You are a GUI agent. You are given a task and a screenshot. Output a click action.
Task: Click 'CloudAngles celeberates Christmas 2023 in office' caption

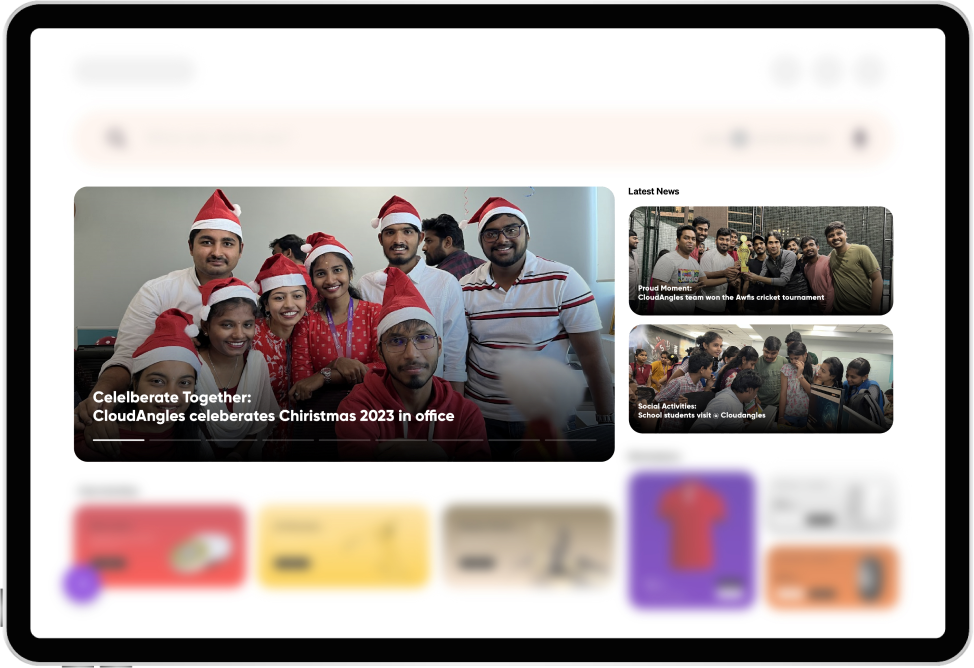(273, 416)
